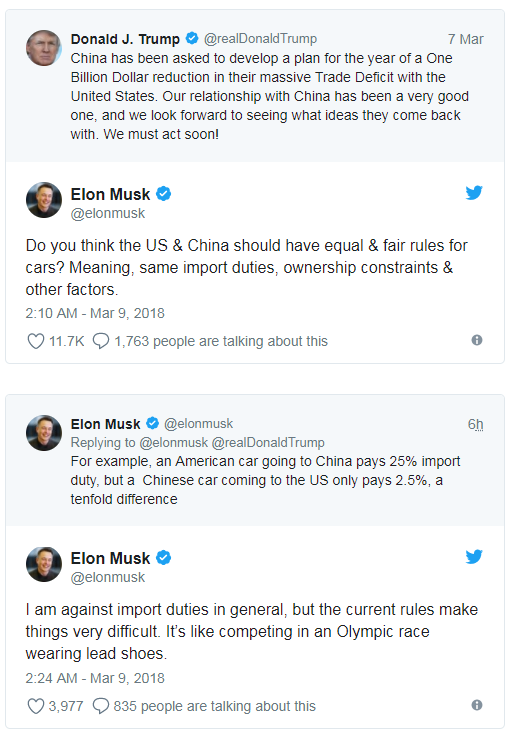Click Donald J. Trump's verified badge
Image resolution: width=512 pixels, height=740 pixels.
point(192,38)
